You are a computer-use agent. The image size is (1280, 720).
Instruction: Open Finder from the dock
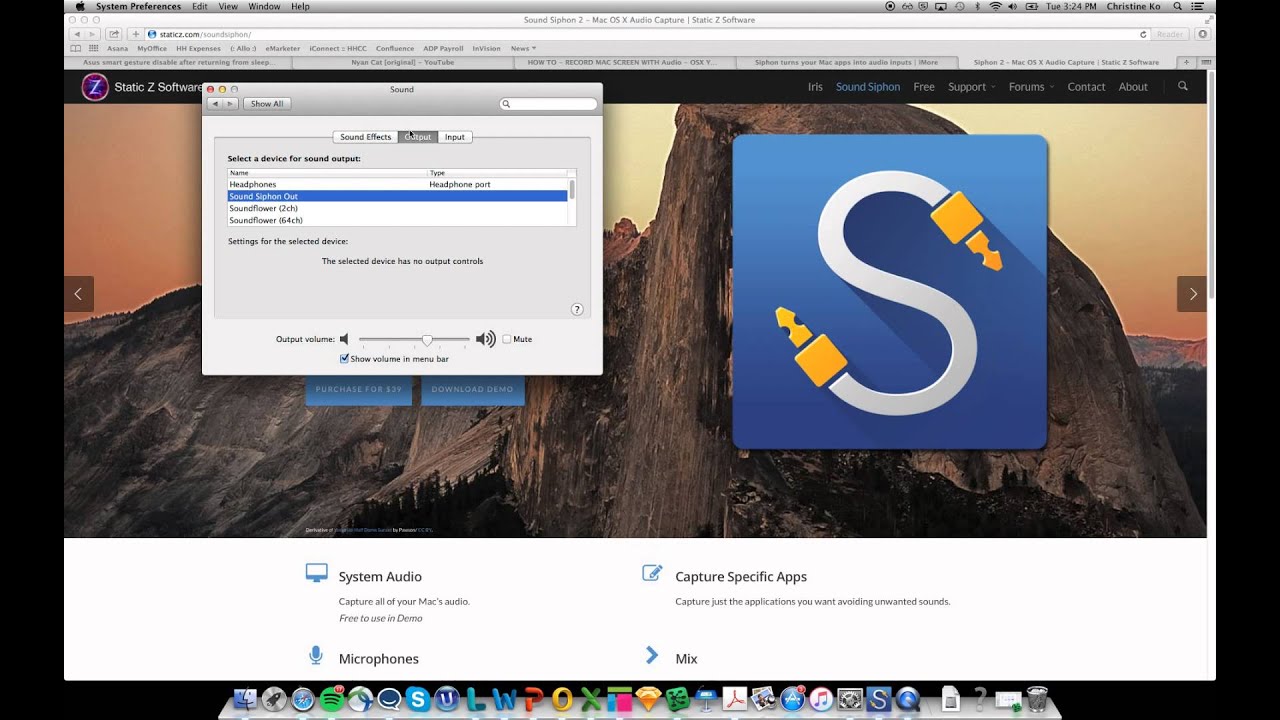point(246,699)
